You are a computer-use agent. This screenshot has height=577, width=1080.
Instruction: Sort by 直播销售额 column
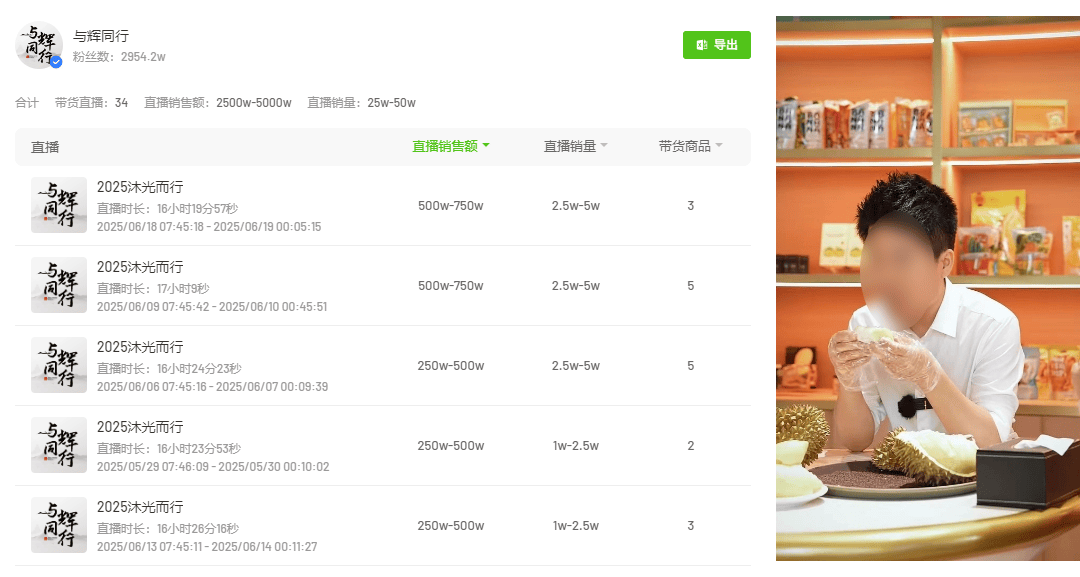(x=450, y=146)
